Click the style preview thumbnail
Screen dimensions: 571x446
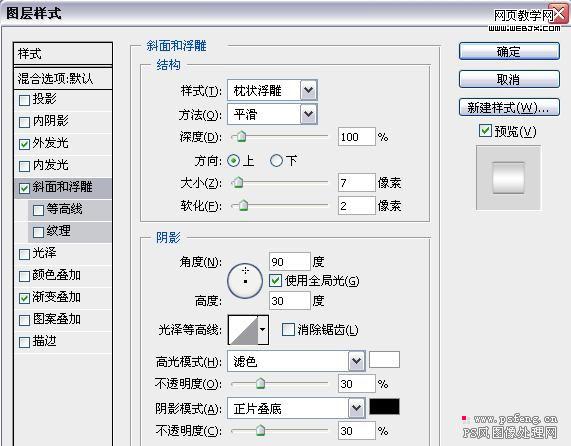click(508, 178)
